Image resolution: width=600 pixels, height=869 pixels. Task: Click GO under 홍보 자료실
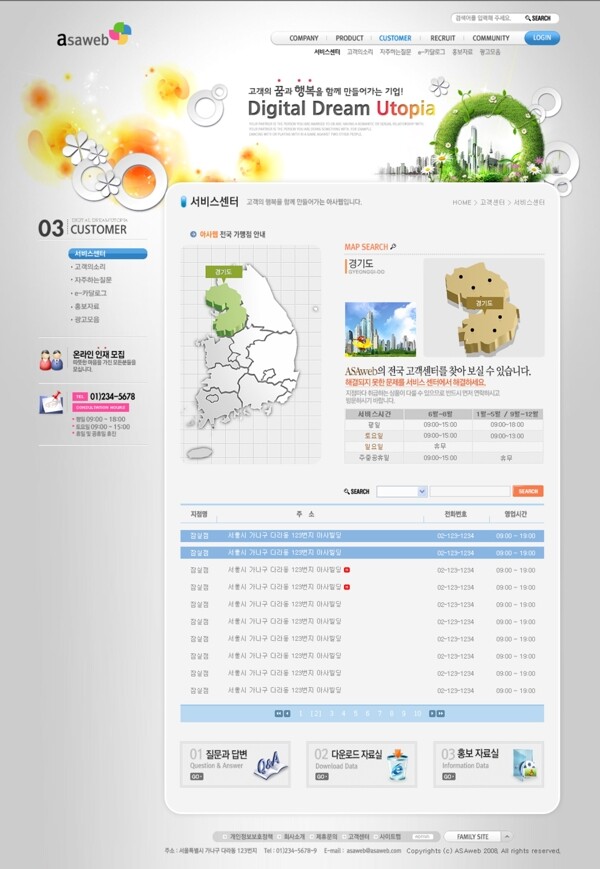[x=449, y=776]
